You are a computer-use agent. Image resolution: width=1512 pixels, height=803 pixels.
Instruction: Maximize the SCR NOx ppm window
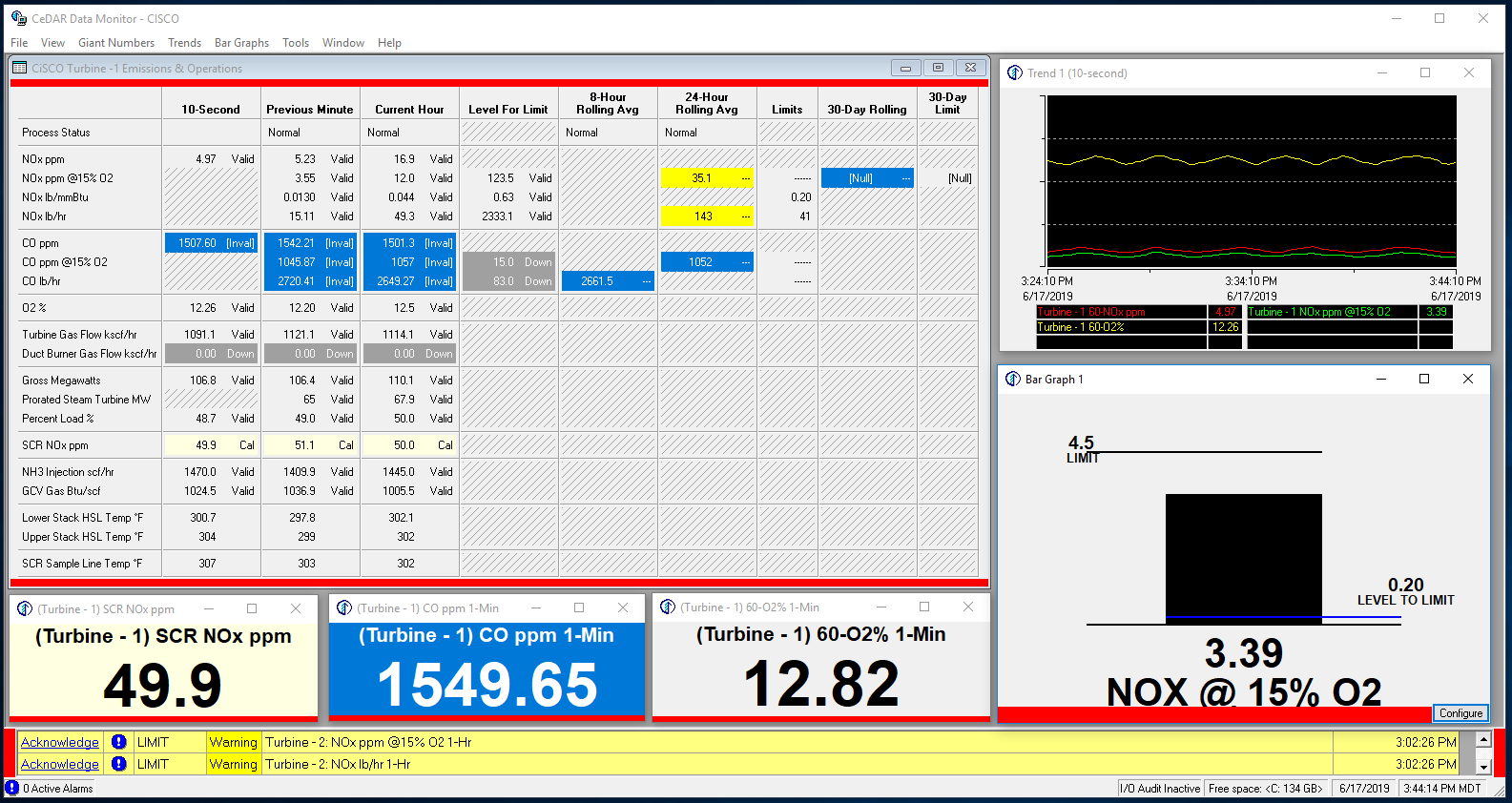252,608
